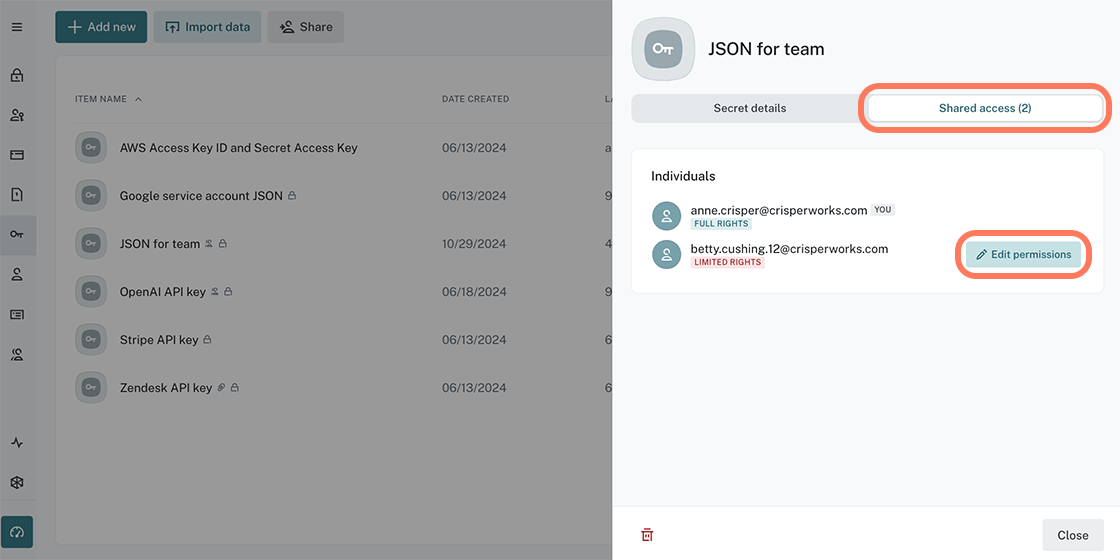Screen dimensions: 1120x560
Task: Sort by Item Name column arrow
Action: 138,99
